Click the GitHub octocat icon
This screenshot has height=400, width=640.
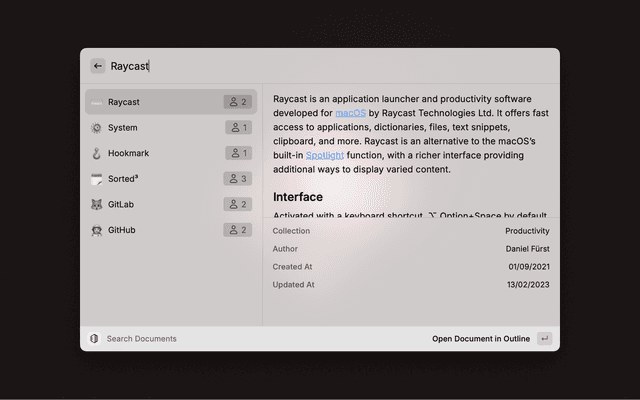[96, 230]
